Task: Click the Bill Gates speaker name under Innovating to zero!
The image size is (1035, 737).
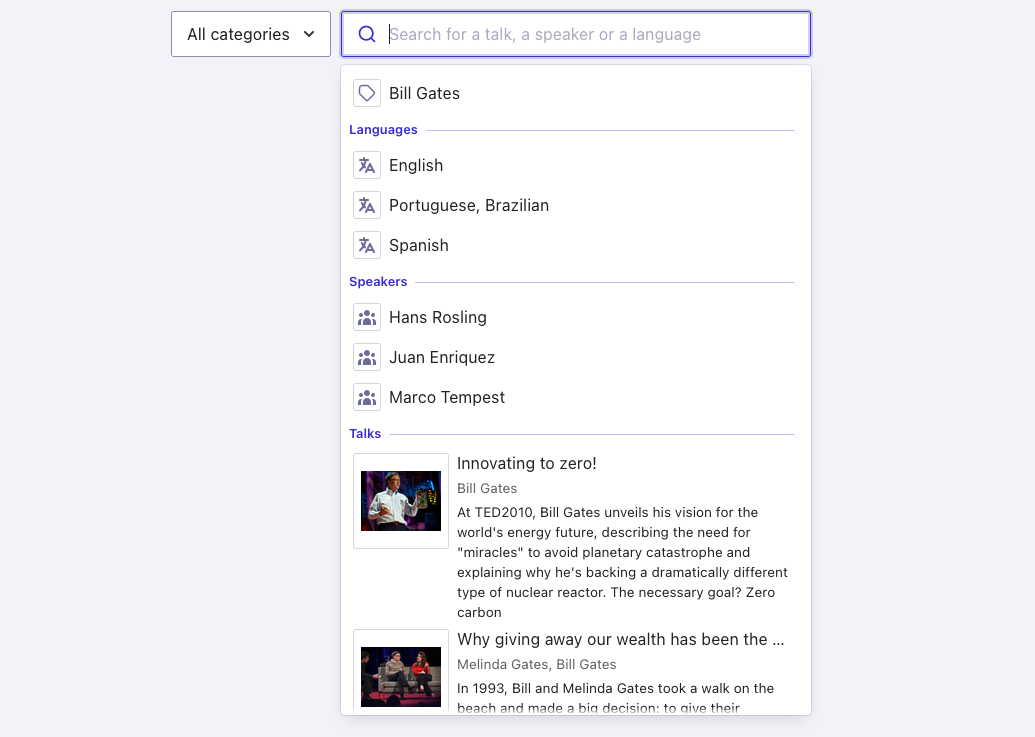Action: (487, 488)
